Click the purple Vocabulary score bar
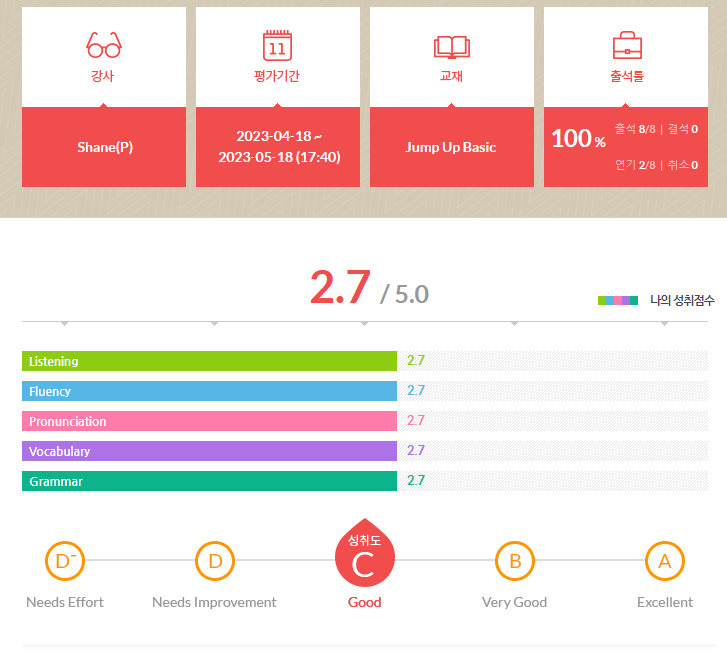 (x=209, y=451)
